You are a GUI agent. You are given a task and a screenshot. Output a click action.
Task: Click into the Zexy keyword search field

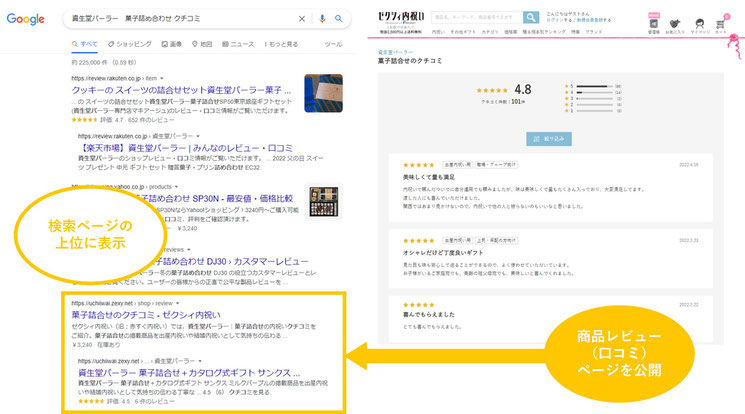click(x=477, y=18)
